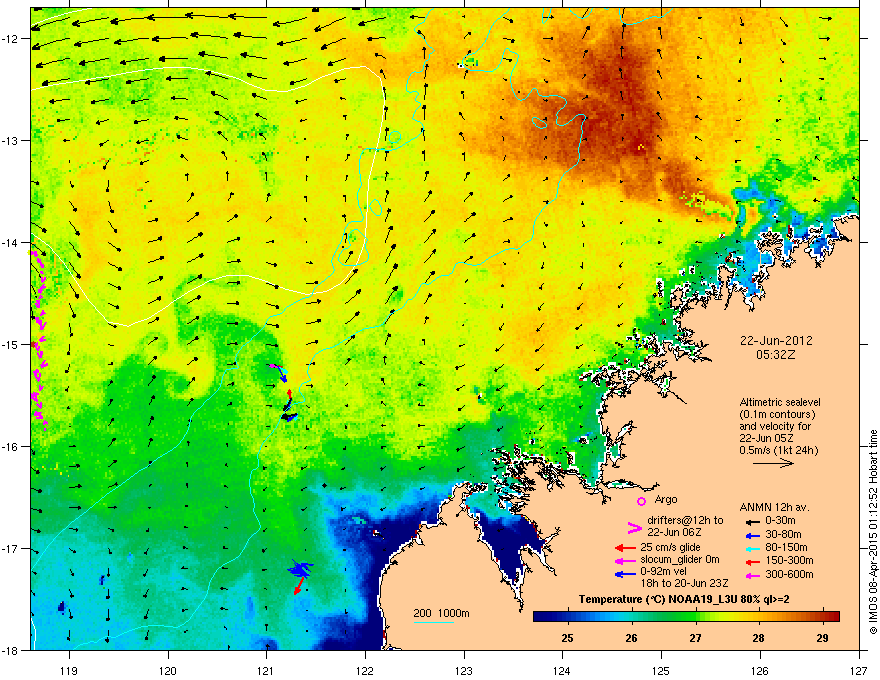Click the '(0.1m contours)' caption line

pos(777,415)
